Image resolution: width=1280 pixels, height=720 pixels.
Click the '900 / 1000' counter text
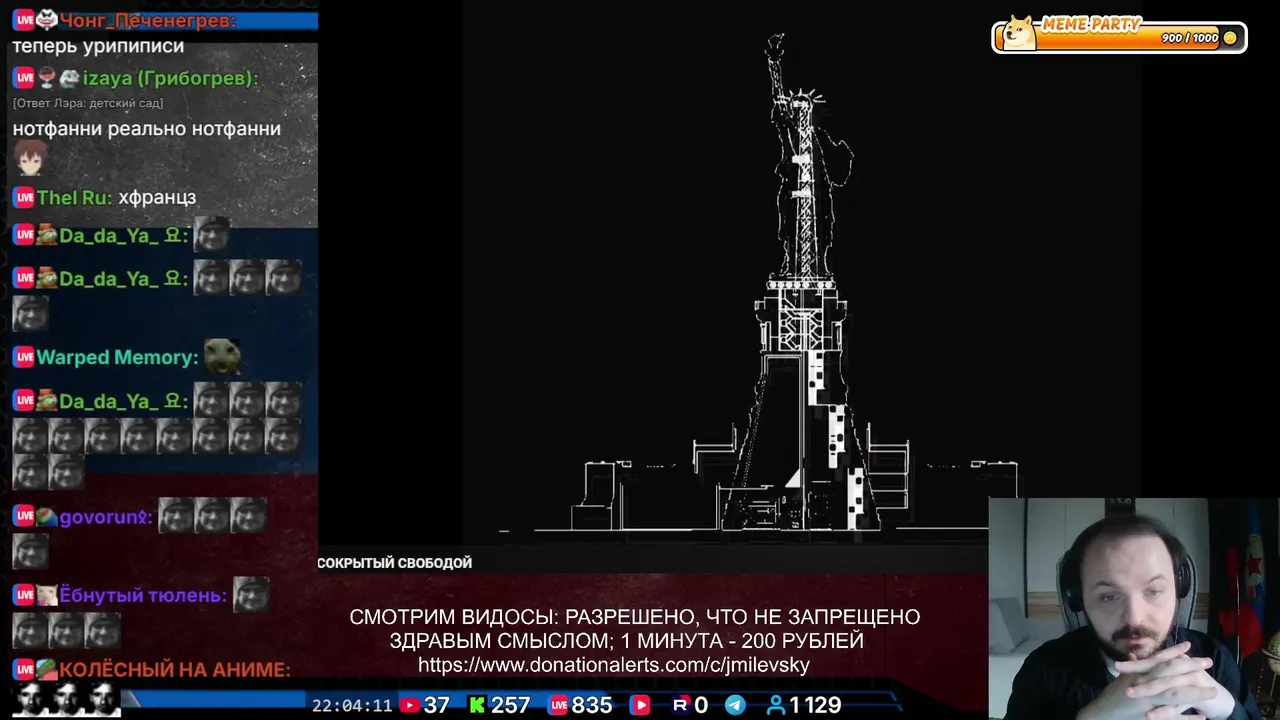point(1190,38)
